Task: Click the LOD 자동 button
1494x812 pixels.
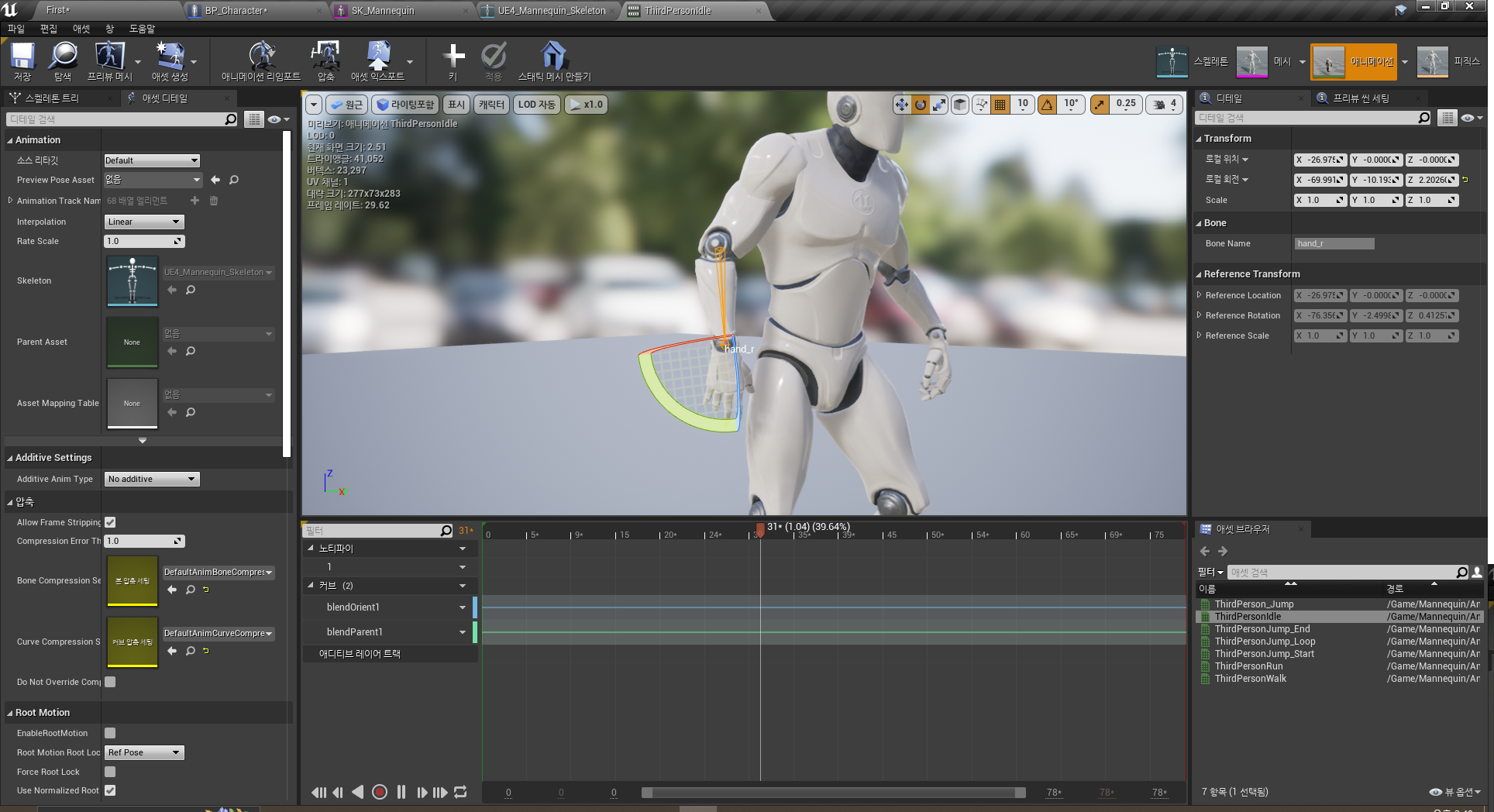Action: click(x=536, y=105)
